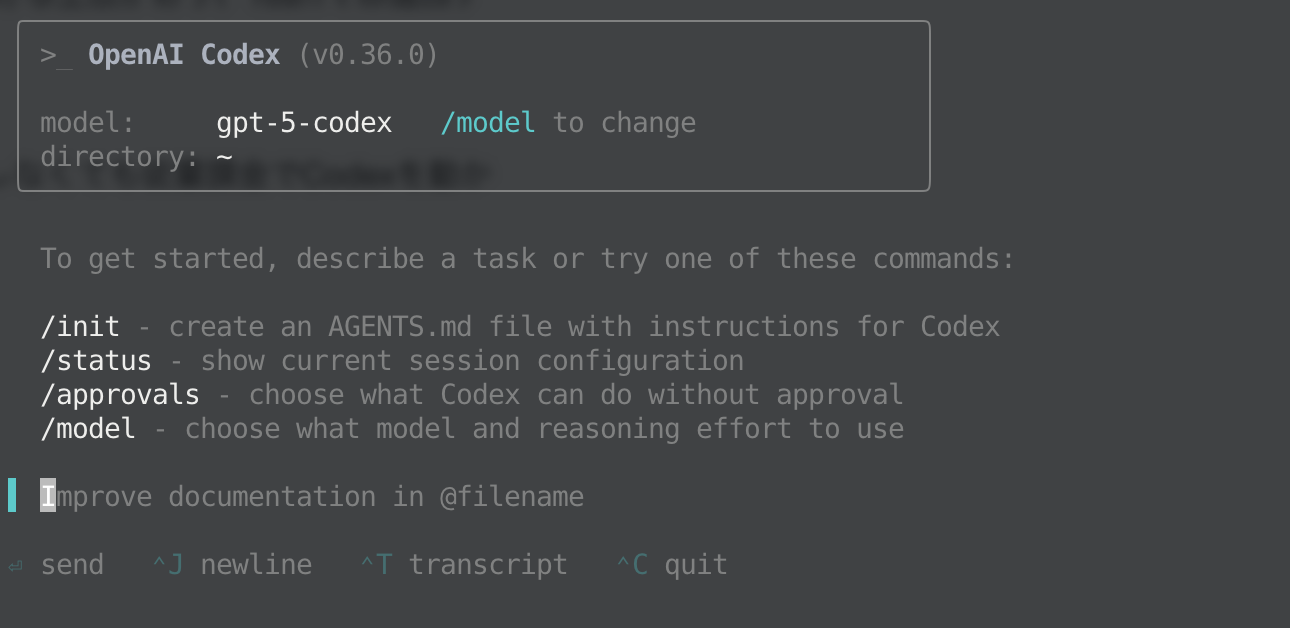Select the teal input marker on left edge
The image size is (1290, 628).
pos(12,493)
